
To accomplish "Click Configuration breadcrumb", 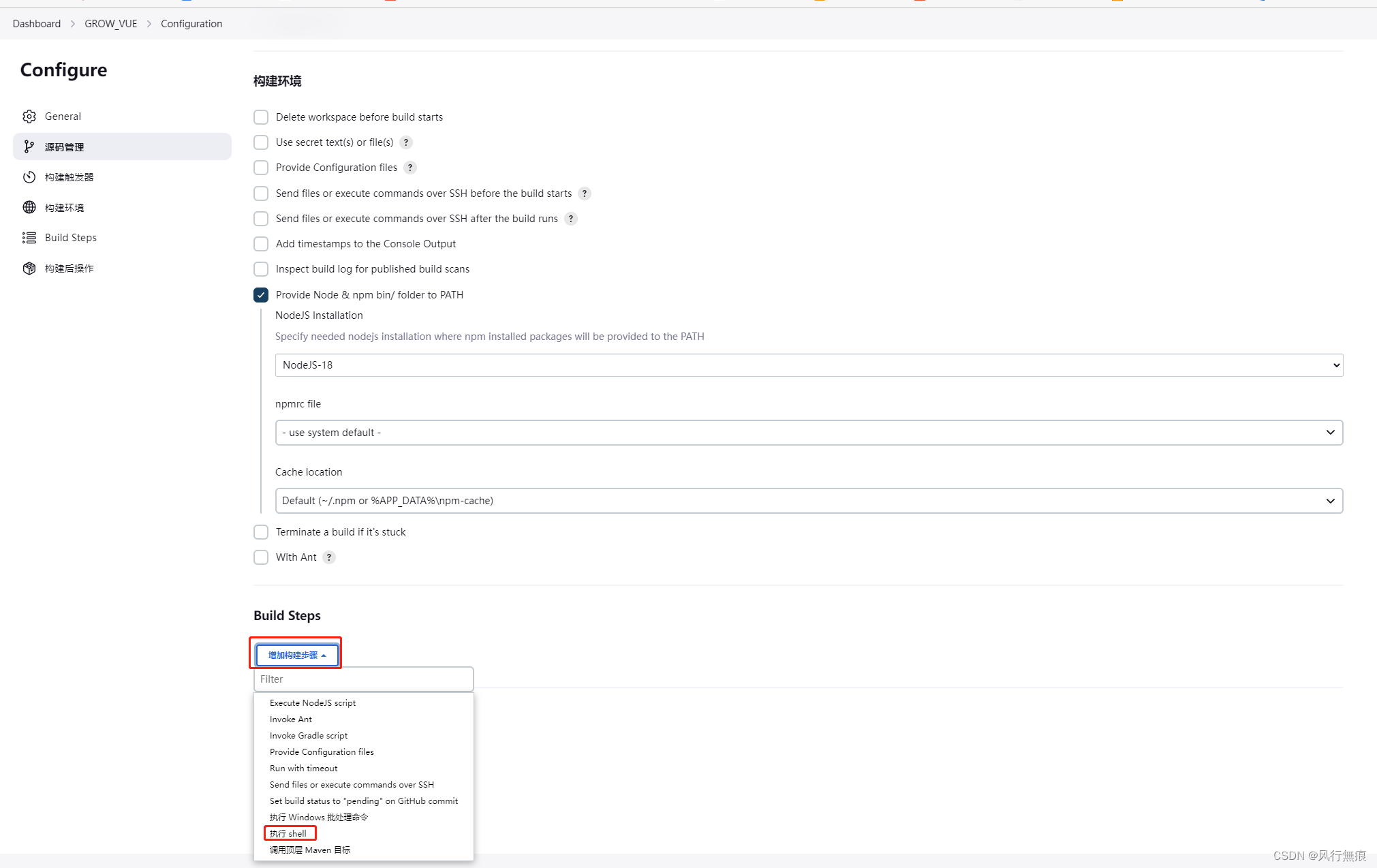I will (x=191, y=24).
